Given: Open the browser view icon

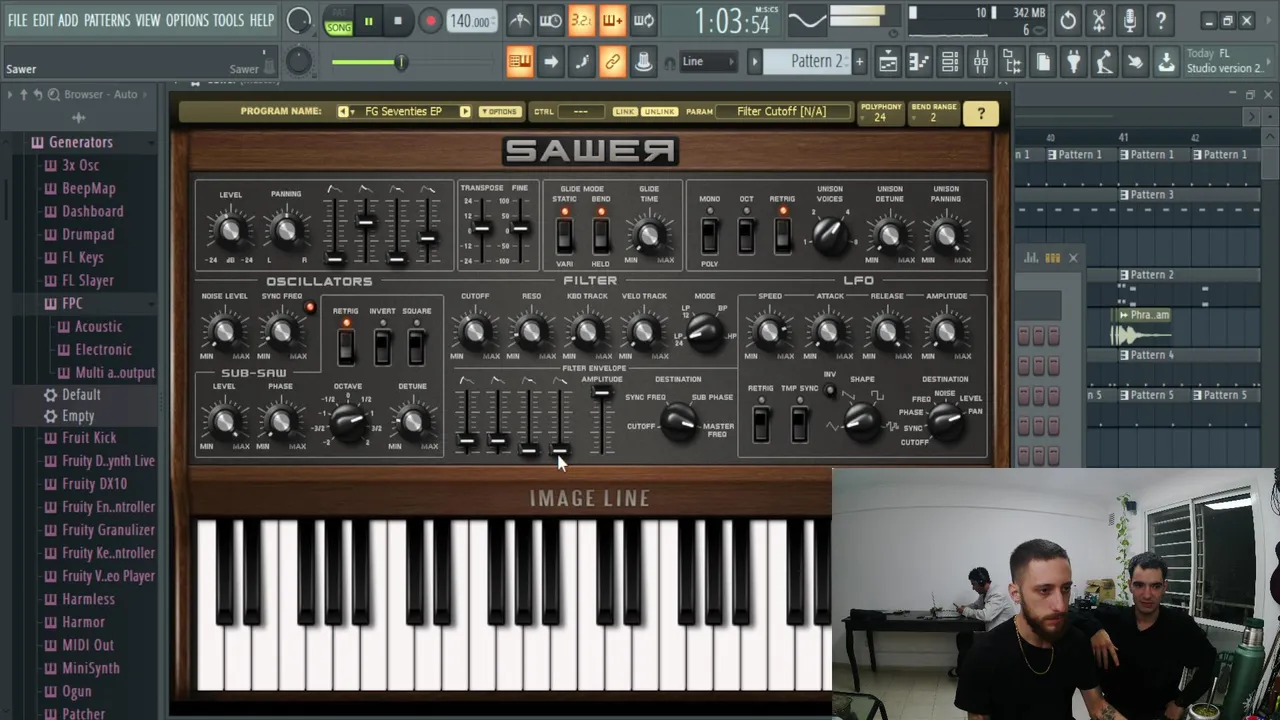Looking at the screenshot, I should [1012, 62].
